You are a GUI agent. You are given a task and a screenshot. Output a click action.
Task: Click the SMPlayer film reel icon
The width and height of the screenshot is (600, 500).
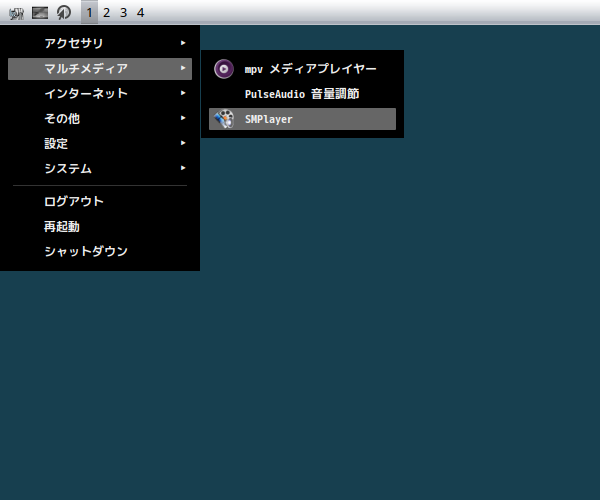click(x=224, y=119)
